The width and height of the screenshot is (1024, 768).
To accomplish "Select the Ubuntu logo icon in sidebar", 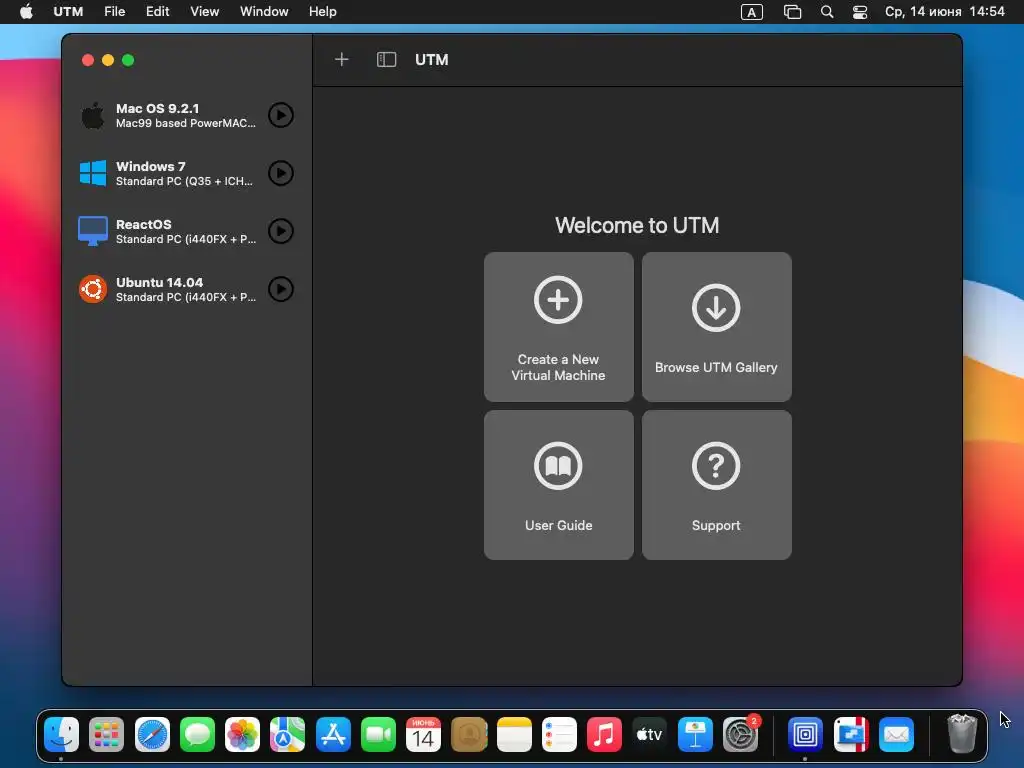I will click(93, 289).
